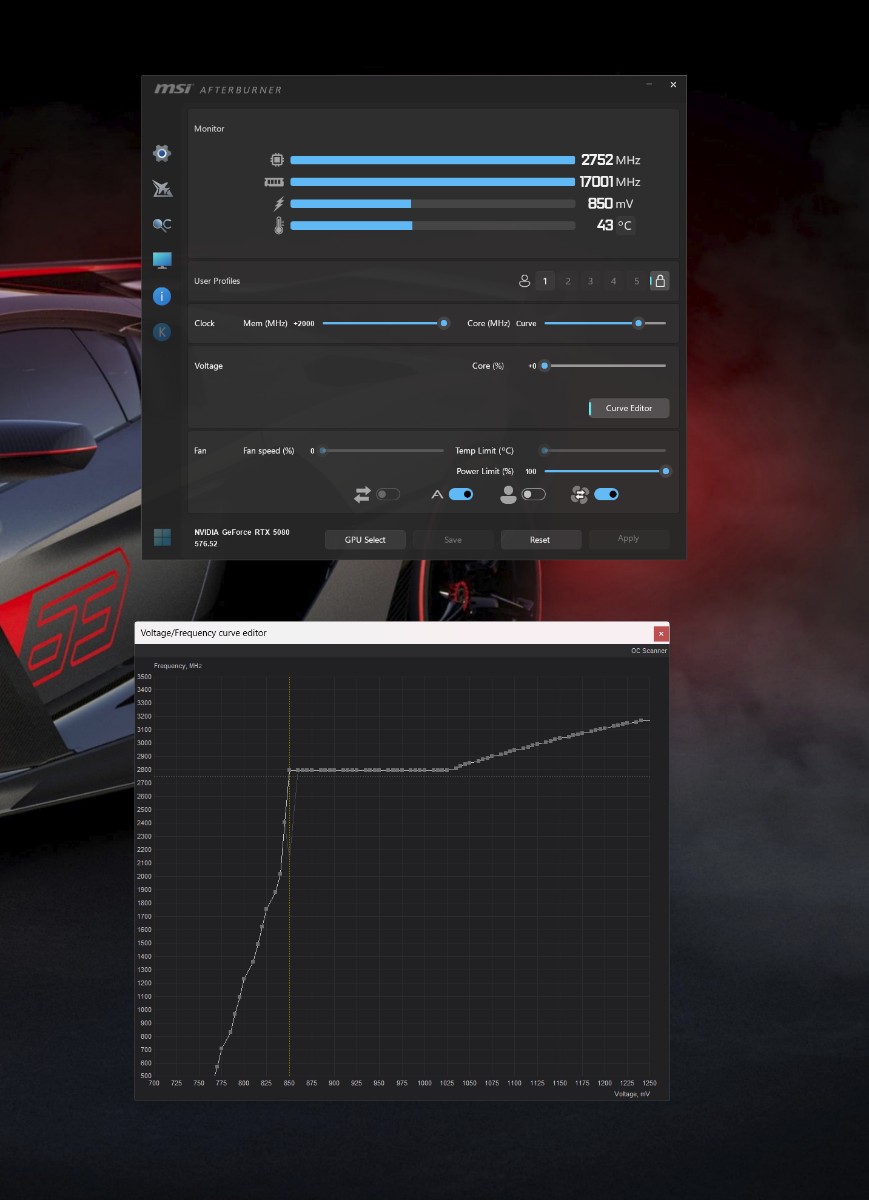Screen dimensions: 869x1200
Task: Launch the OC Scanner sidebar icon
Action: [162, 225]
